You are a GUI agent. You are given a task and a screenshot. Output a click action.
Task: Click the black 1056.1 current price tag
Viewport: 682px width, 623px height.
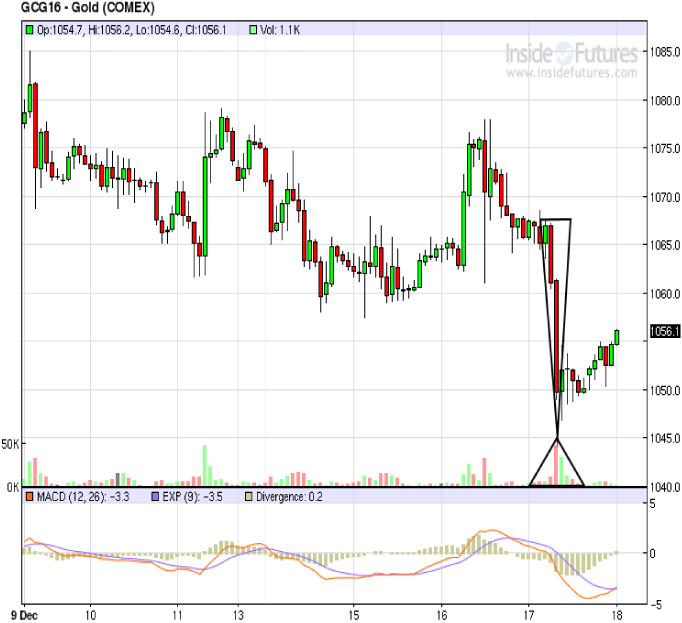pyautogui.click(x=664, y=331)
